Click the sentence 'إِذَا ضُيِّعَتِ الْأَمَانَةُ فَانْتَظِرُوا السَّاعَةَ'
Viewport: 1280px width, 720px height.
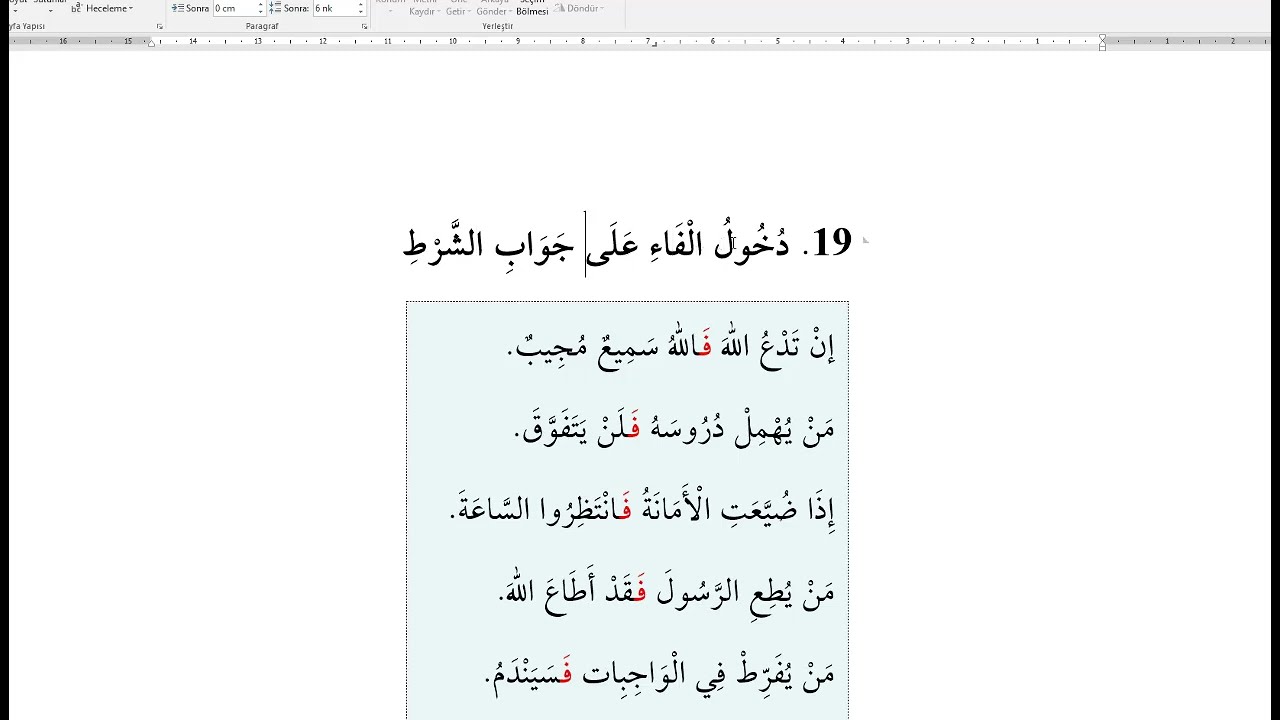pyautogui.click(x=643, y=510)
